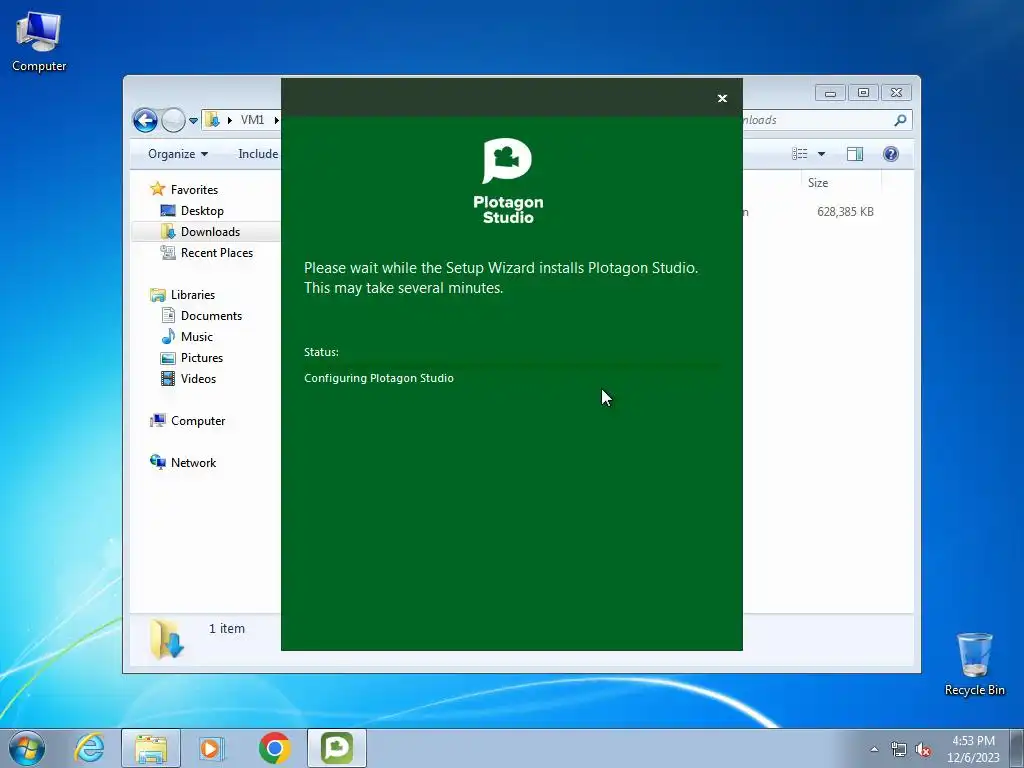Open the Computer desktop icon
The image size is (1024, 768).
point(39,41)
